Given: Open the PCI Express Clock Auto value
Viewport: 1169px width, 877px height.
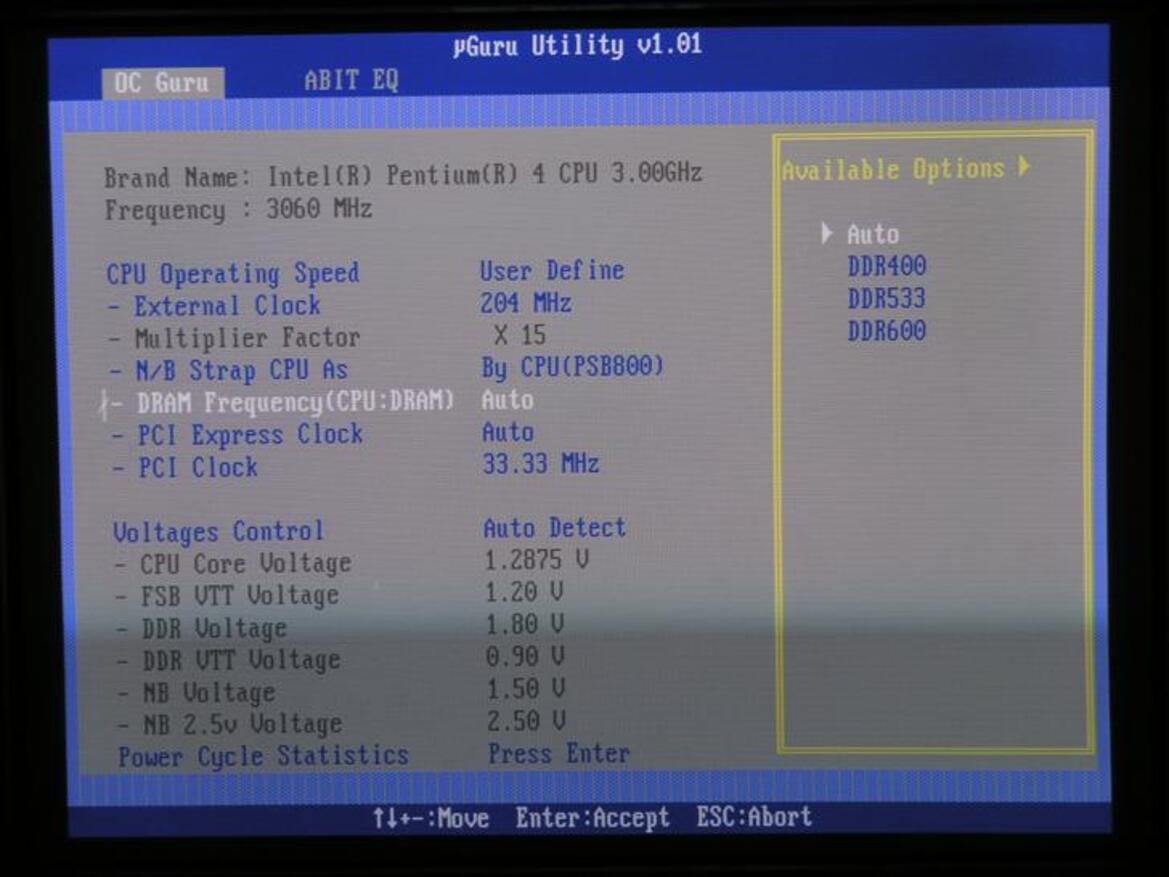Looking at the screenshot, I should [508, 433].
